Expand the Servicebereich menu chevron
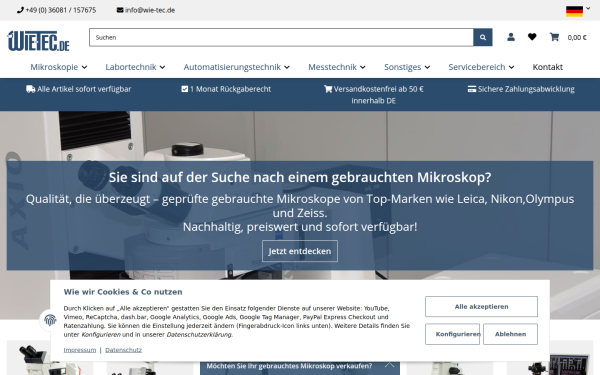The height and width of the screenshot is (375, 600). (511, 67)
